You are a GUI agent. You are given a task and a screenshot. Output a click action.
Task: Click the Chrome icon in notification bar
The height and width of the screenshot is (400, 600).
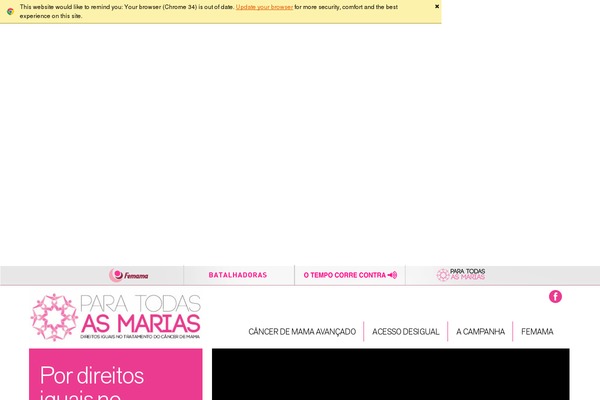10,11
